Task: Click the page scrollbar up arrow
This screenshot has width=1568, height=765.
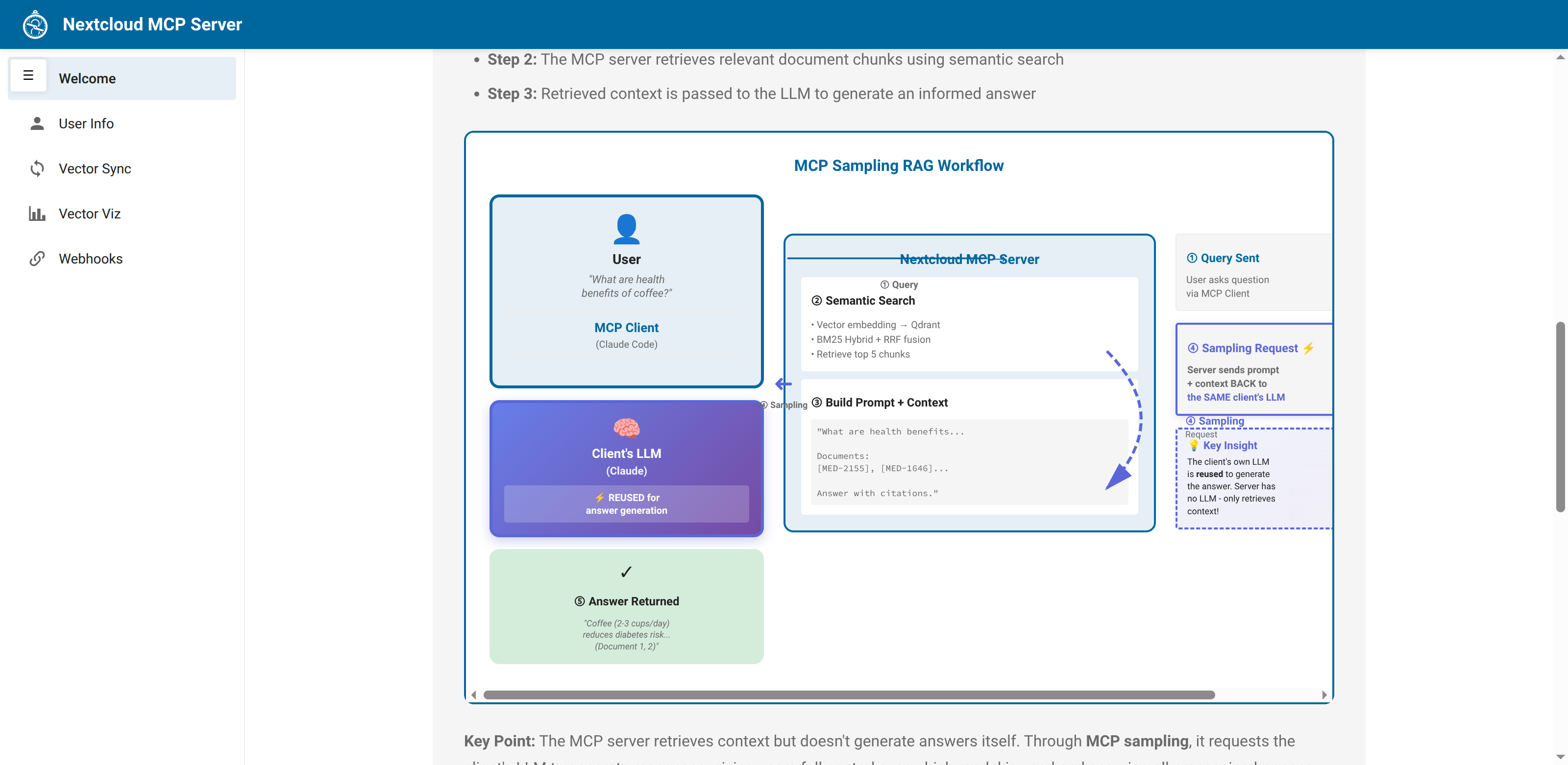Action: [1560, 57]
